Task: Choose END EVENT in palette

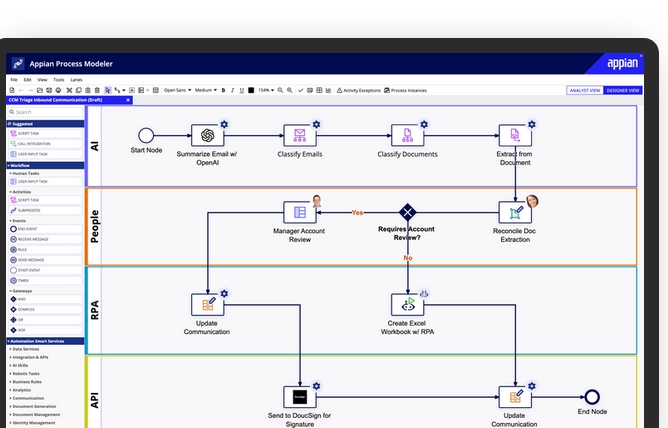Action: [45, 229]
